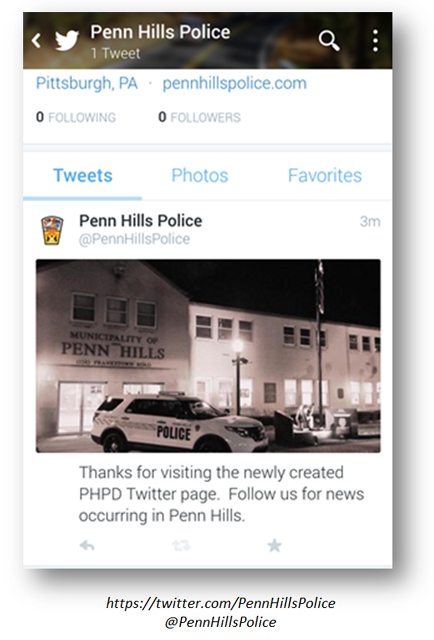
Task: Retweet the Penn Hills Police tweet
Action: point(181,545)
